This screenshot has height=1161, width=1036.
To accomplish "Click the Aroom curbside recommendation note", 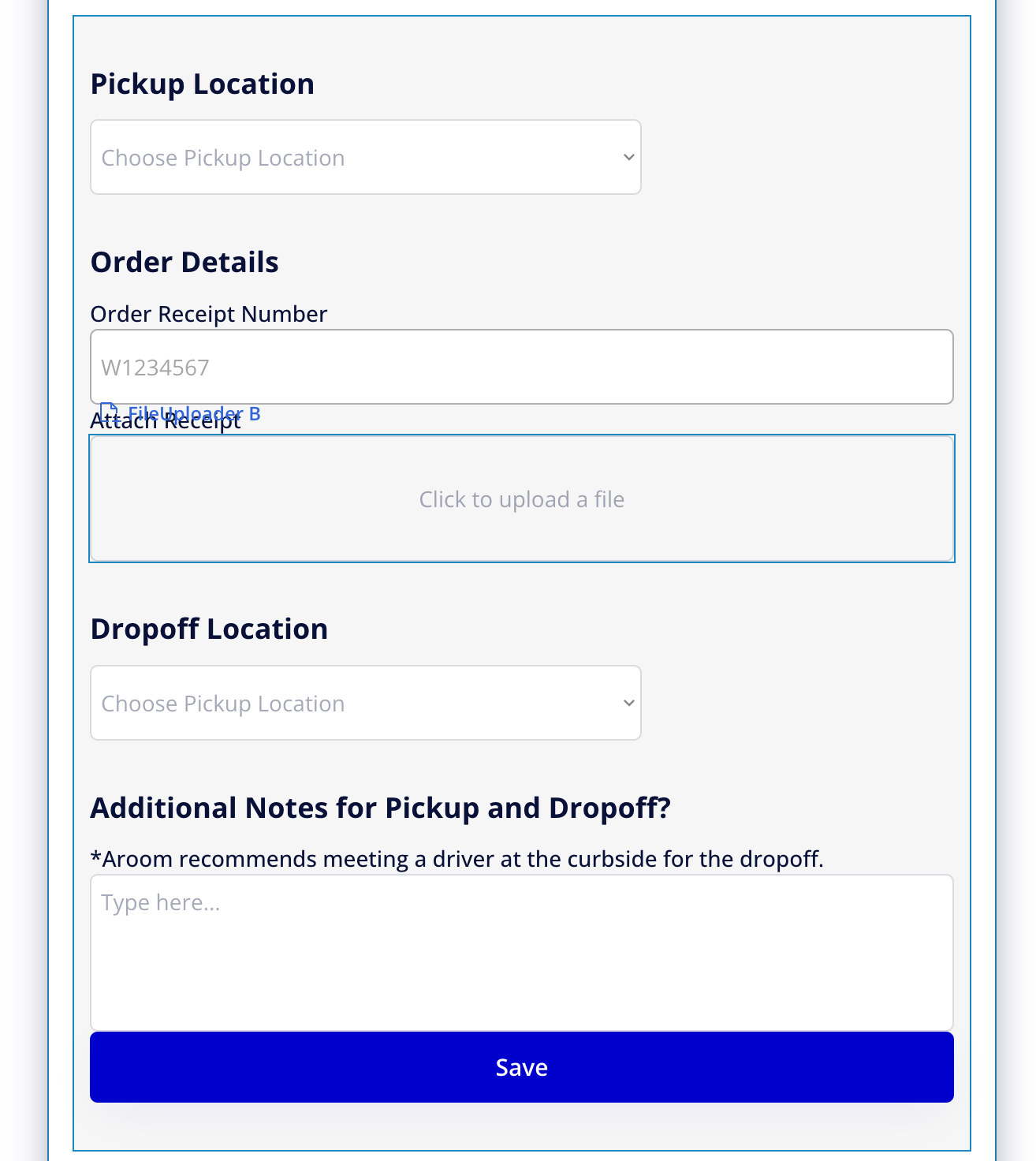I will (457, 858).
